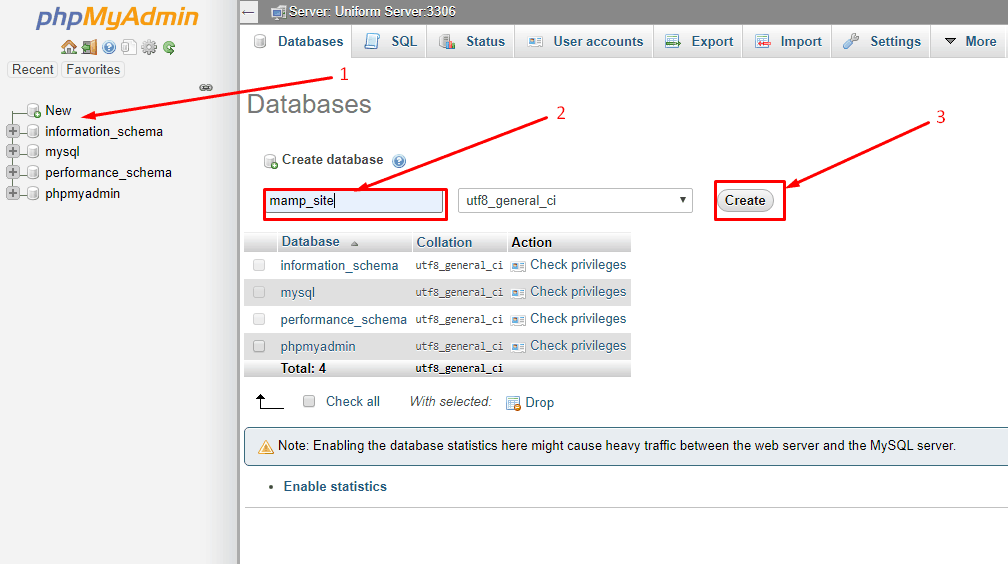Open the SQL tab
Screen dimensions: 1008x564
[x=390, y=41]
